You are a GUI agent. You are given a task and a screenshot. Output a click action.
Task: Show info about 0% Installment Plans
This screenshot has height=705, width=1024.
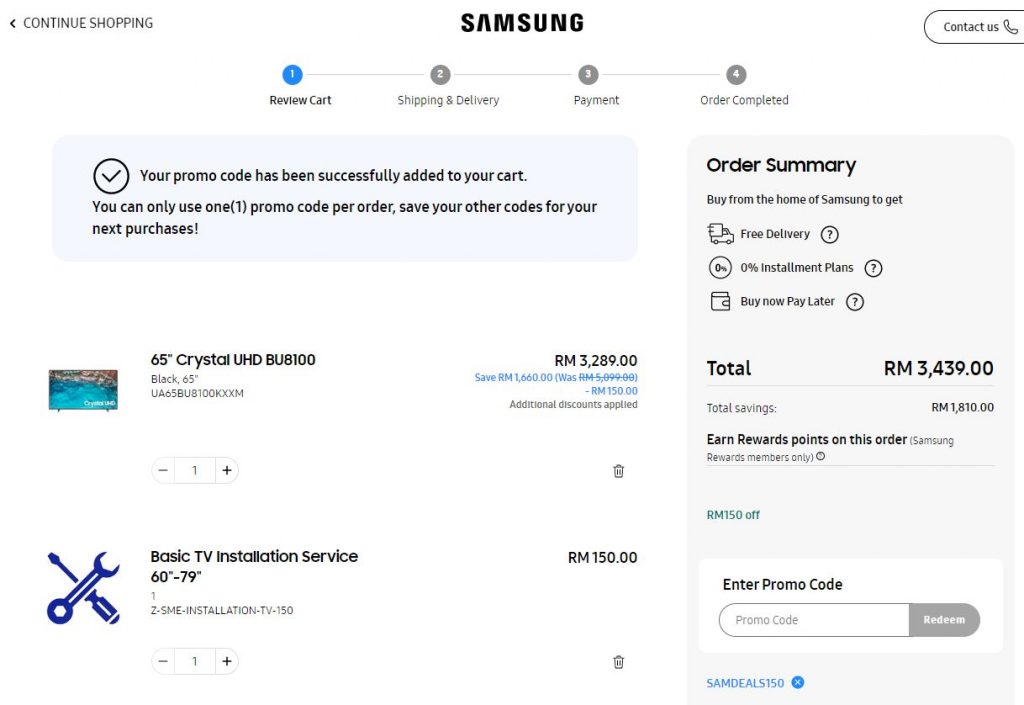click(x=873, y=268)
